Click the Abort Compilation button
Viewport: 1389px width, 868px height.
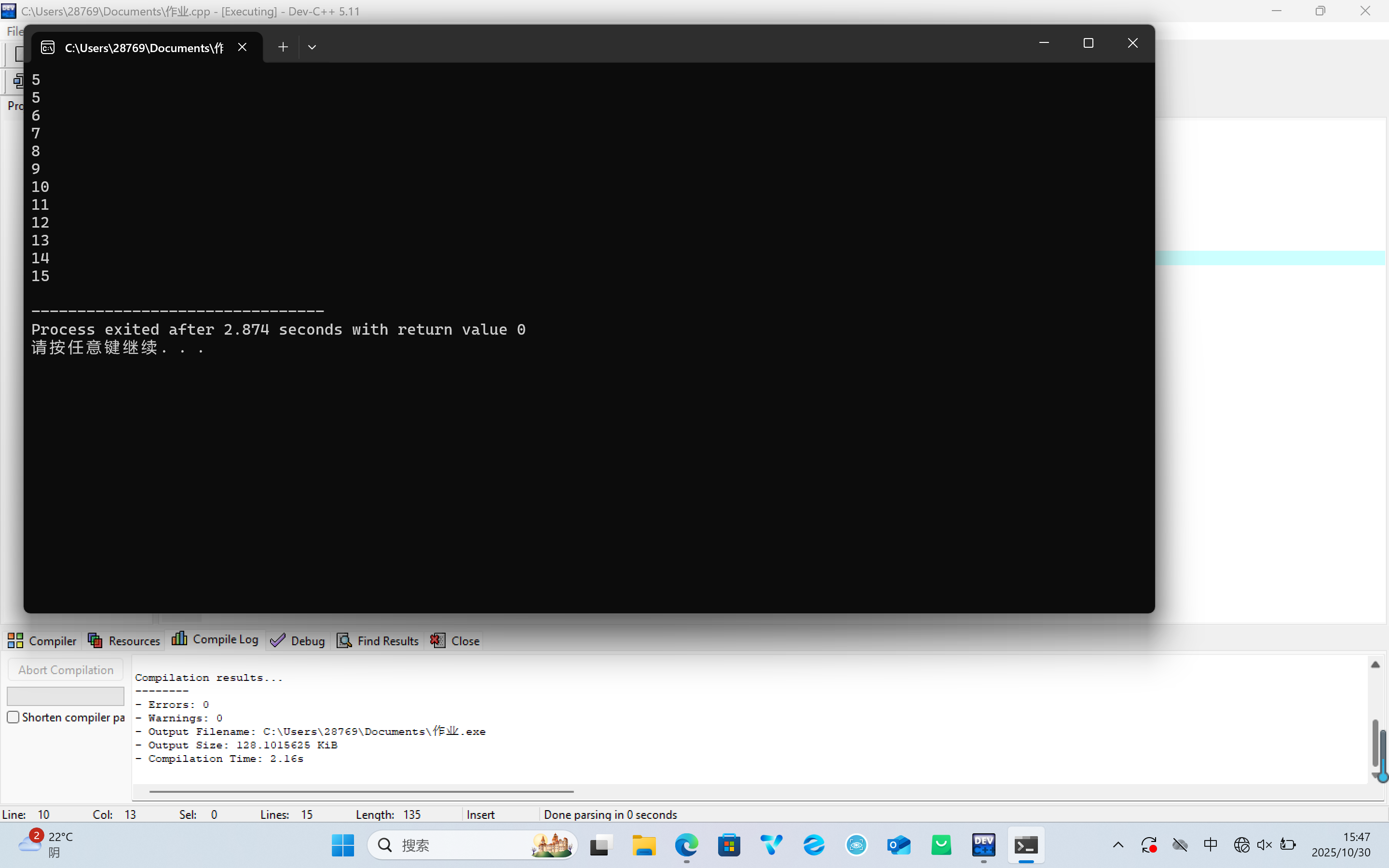pyautogui.click(x=66, y=670)
